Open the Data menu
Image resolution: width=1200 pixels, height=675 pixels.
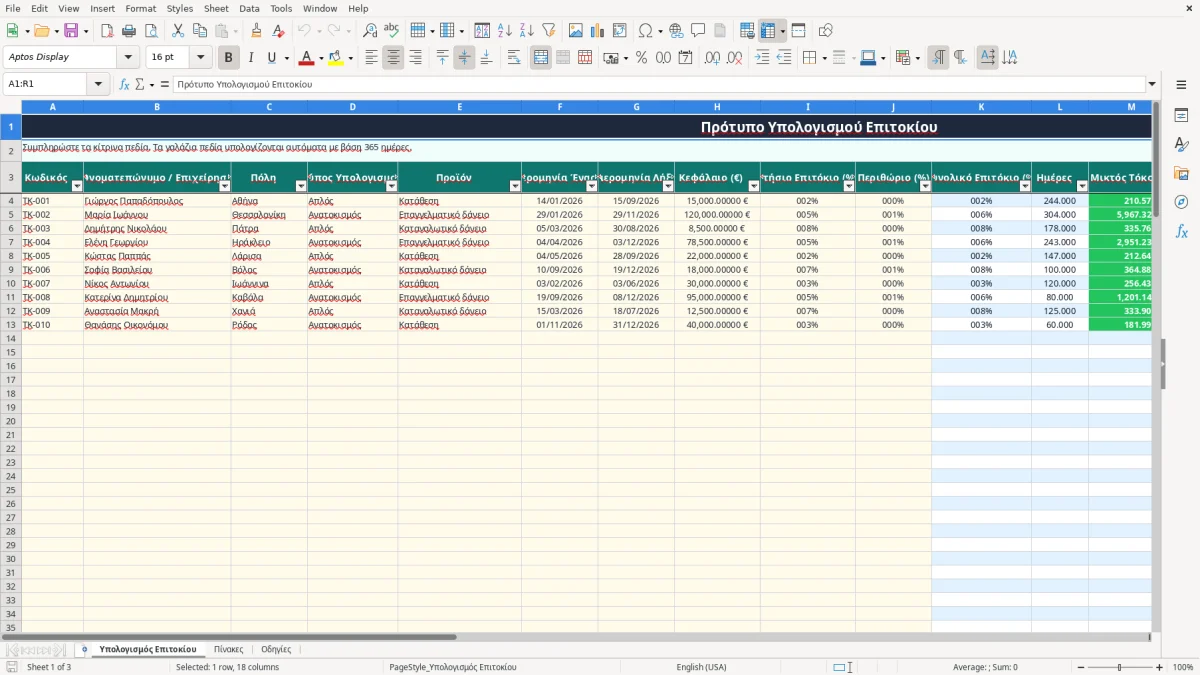(249, 8)
